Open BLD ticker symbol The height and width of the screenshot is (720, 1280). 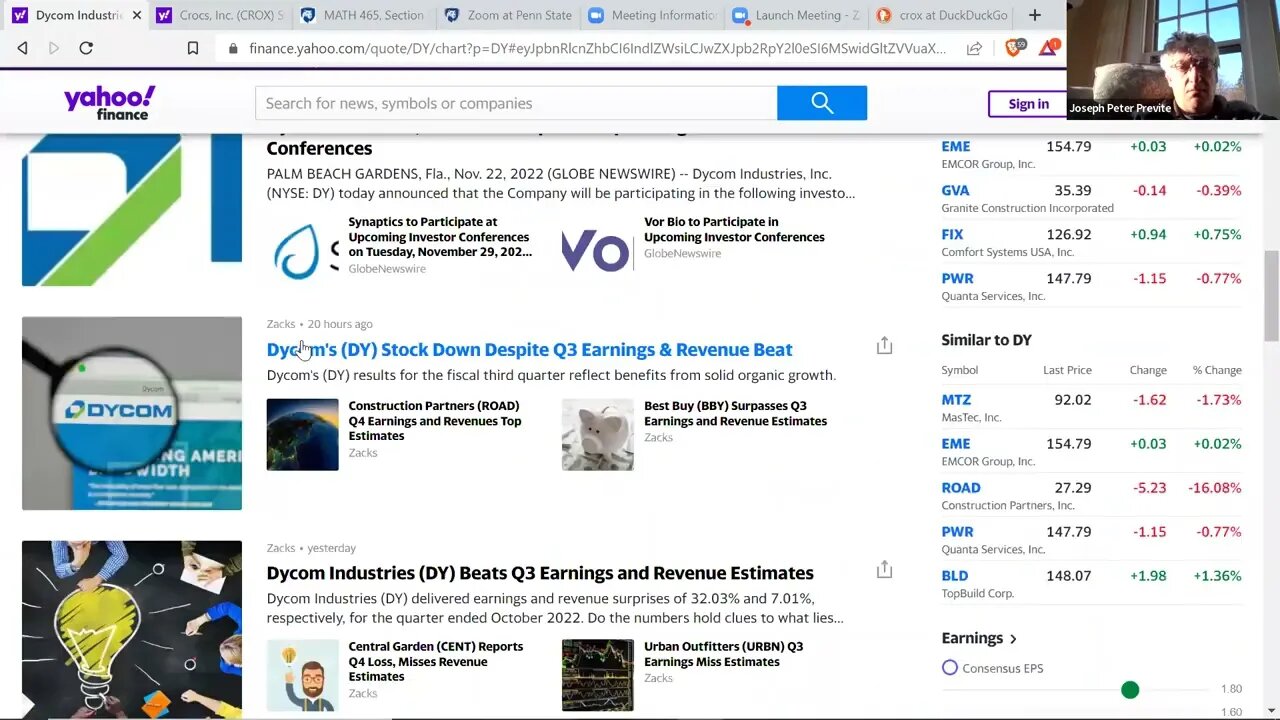coord(955,575)
